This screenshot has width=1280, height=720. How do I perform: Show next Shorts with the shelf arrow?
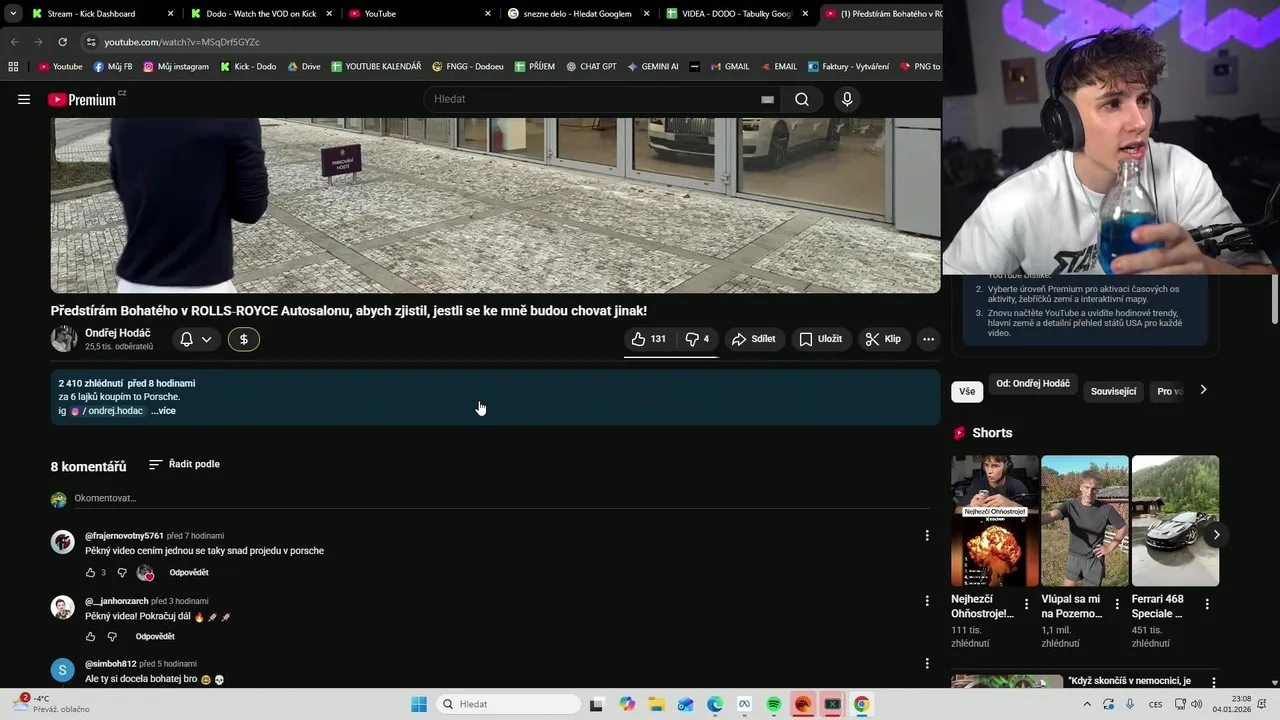[x=1216, y=535]
